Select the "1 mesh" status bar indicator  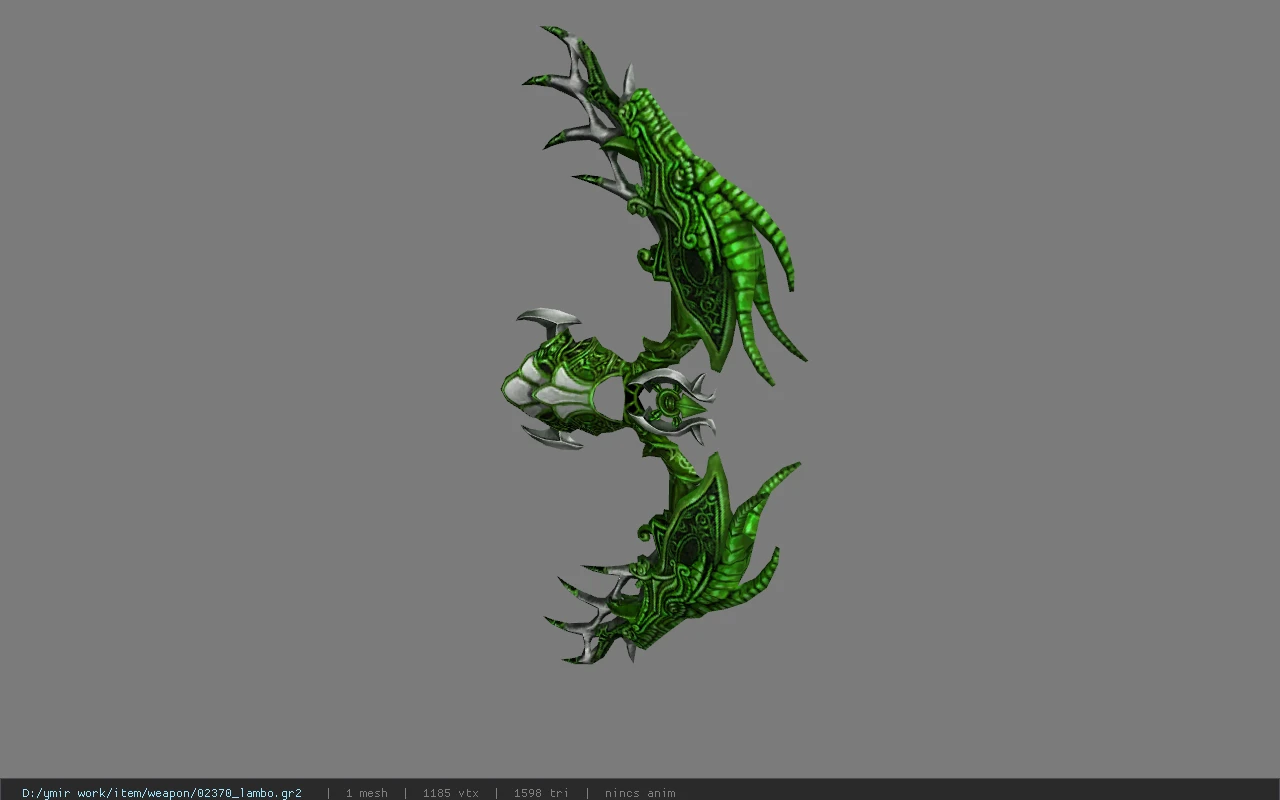366,793
